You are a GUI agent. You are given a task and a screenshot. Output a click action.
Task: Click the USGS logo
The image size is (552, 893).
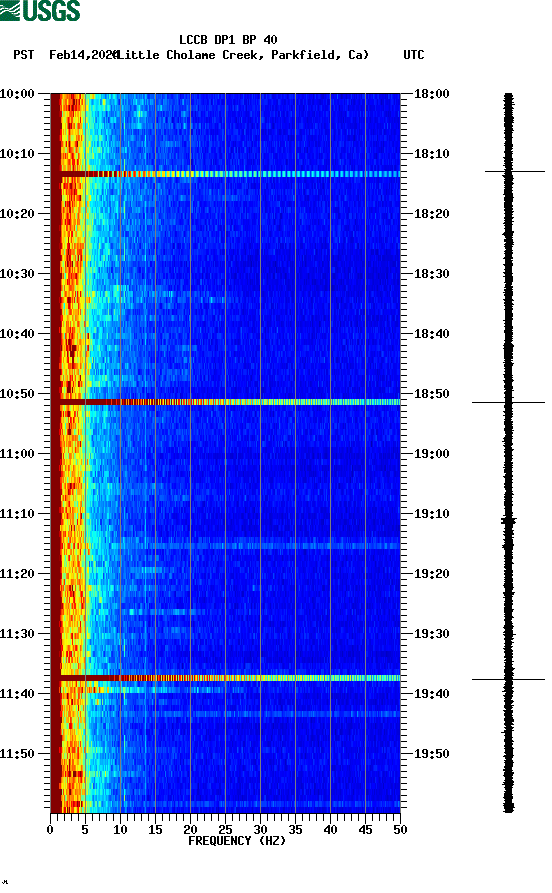pyautogui.click(x=40, y=10)
